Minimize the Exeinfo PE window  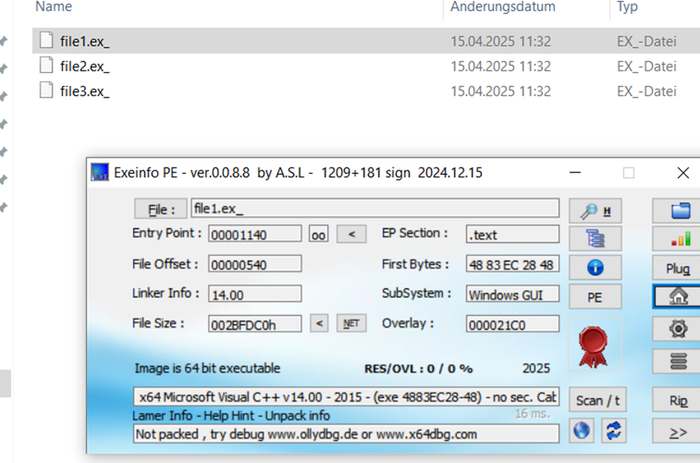click(x=575, y=173)
